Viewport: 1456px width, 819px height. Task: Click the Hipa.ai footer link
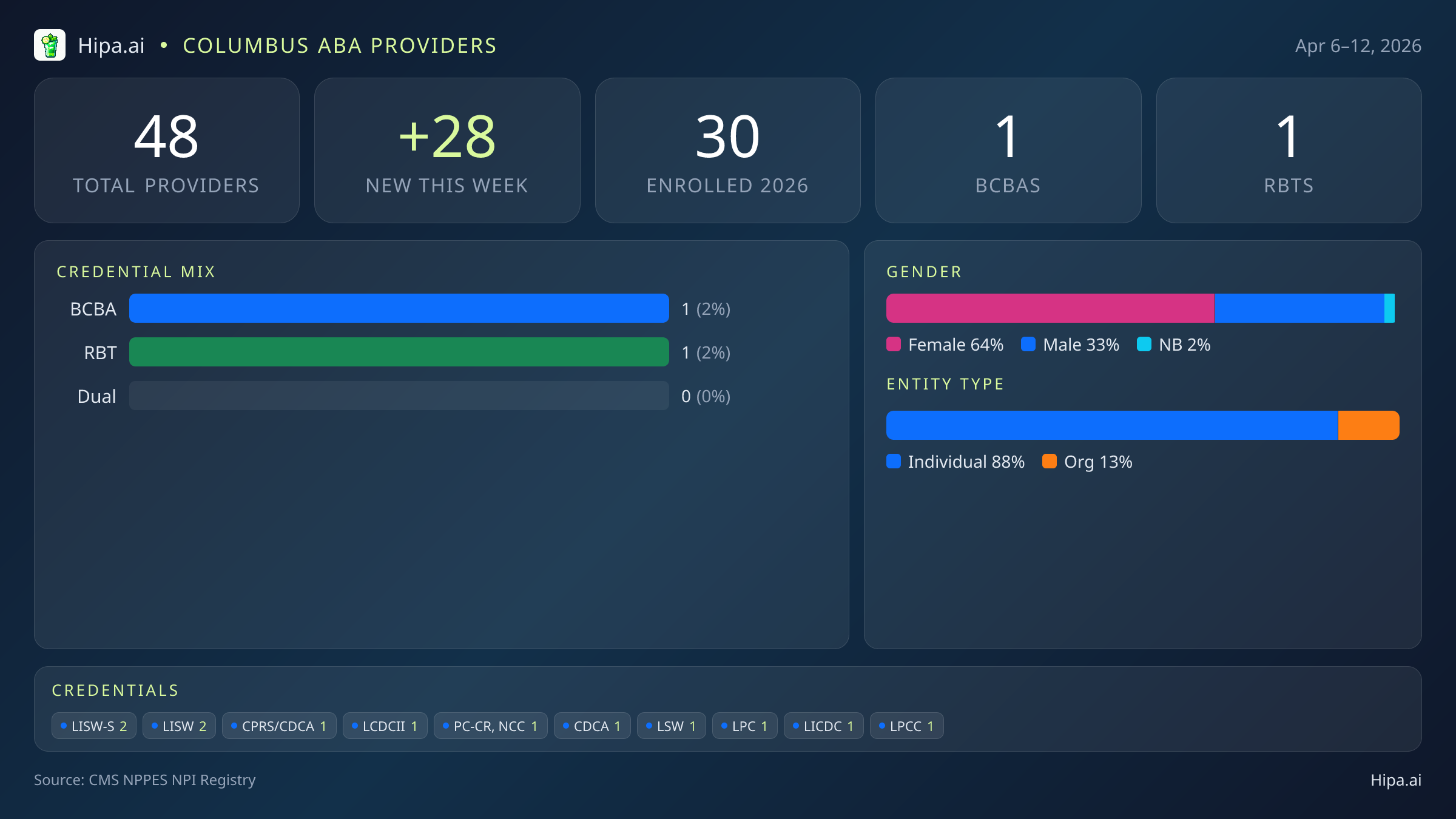1395,780
